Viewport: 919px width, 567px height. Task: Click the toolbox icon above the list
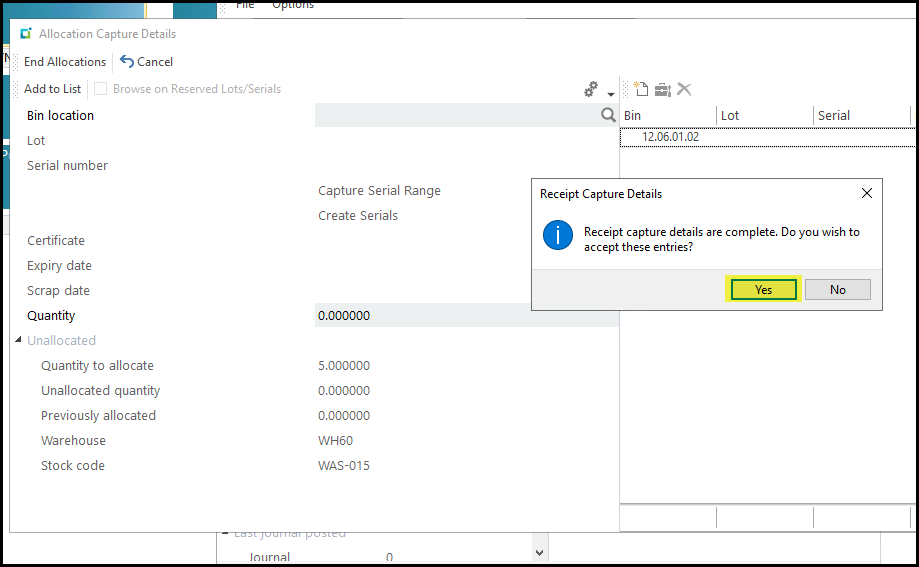tap(662, 89)
